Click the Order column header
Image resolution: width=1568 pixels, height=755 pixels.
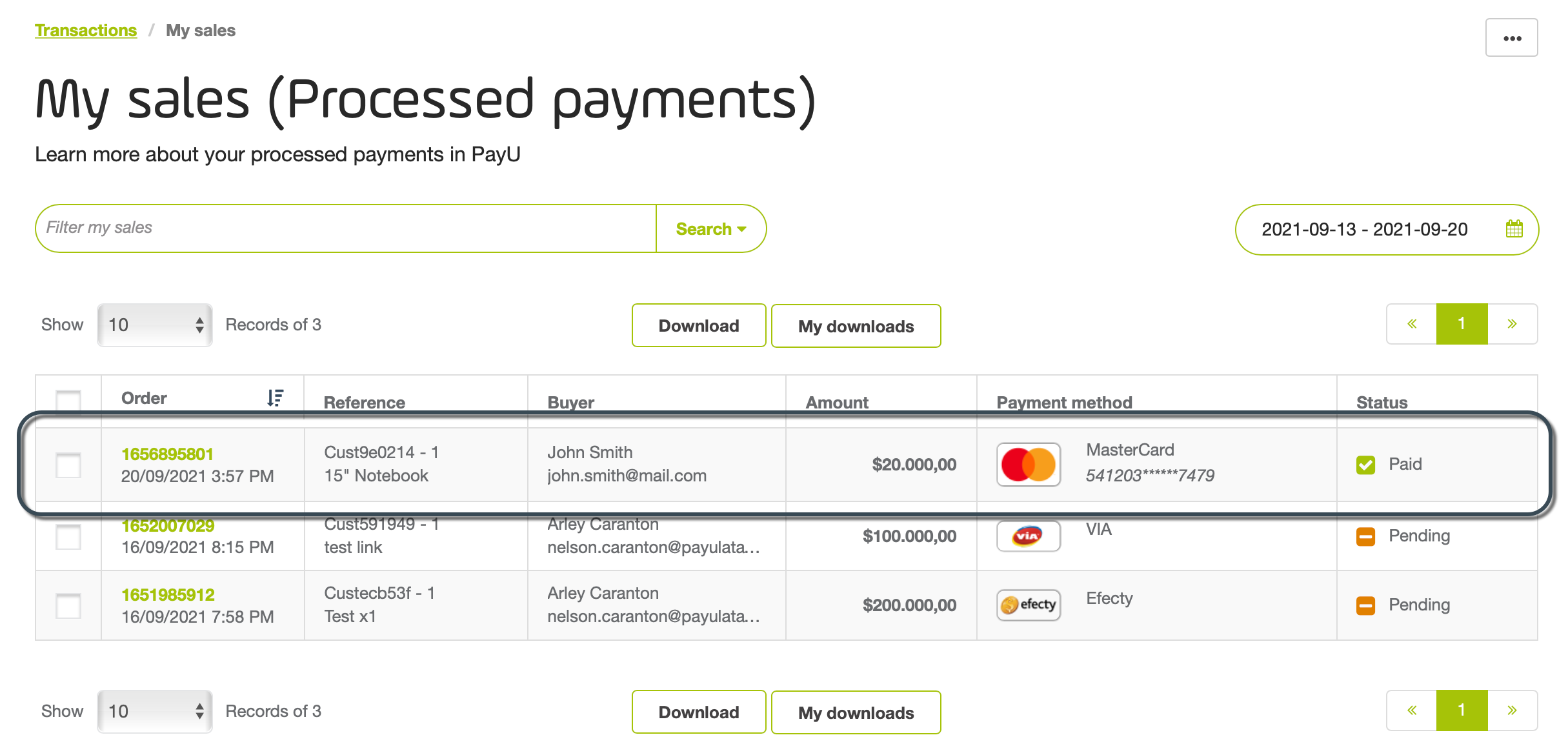(x=144, y=398)
